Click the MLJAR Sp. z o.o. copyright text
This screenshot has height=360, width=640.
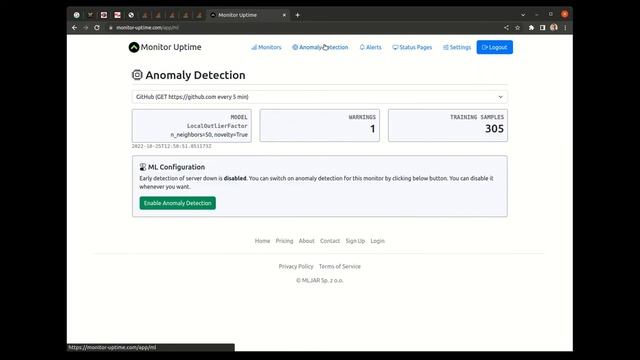pos(320,280)
